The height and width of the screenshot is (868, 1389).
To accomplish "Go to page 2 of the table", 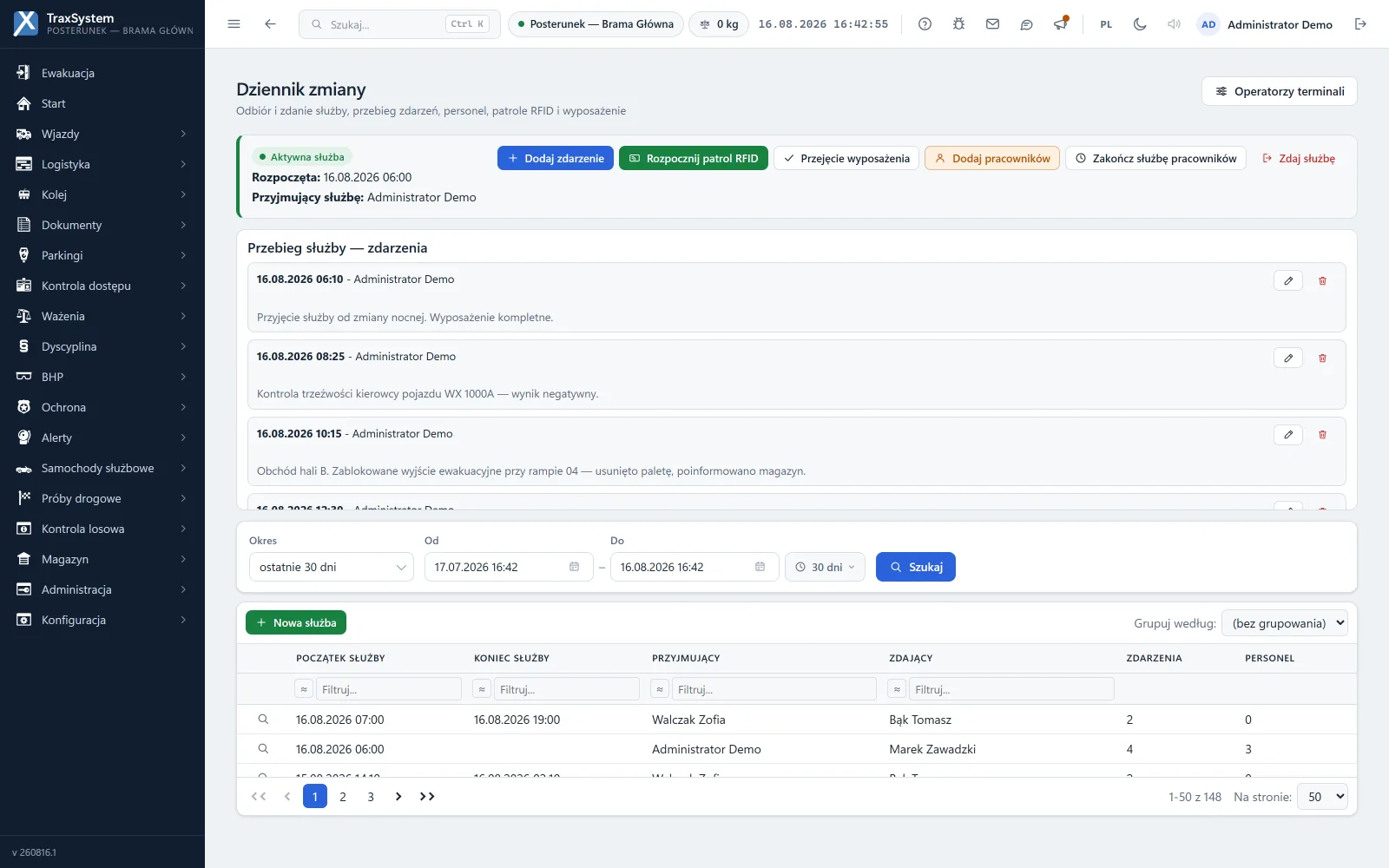I will point(343,797).
